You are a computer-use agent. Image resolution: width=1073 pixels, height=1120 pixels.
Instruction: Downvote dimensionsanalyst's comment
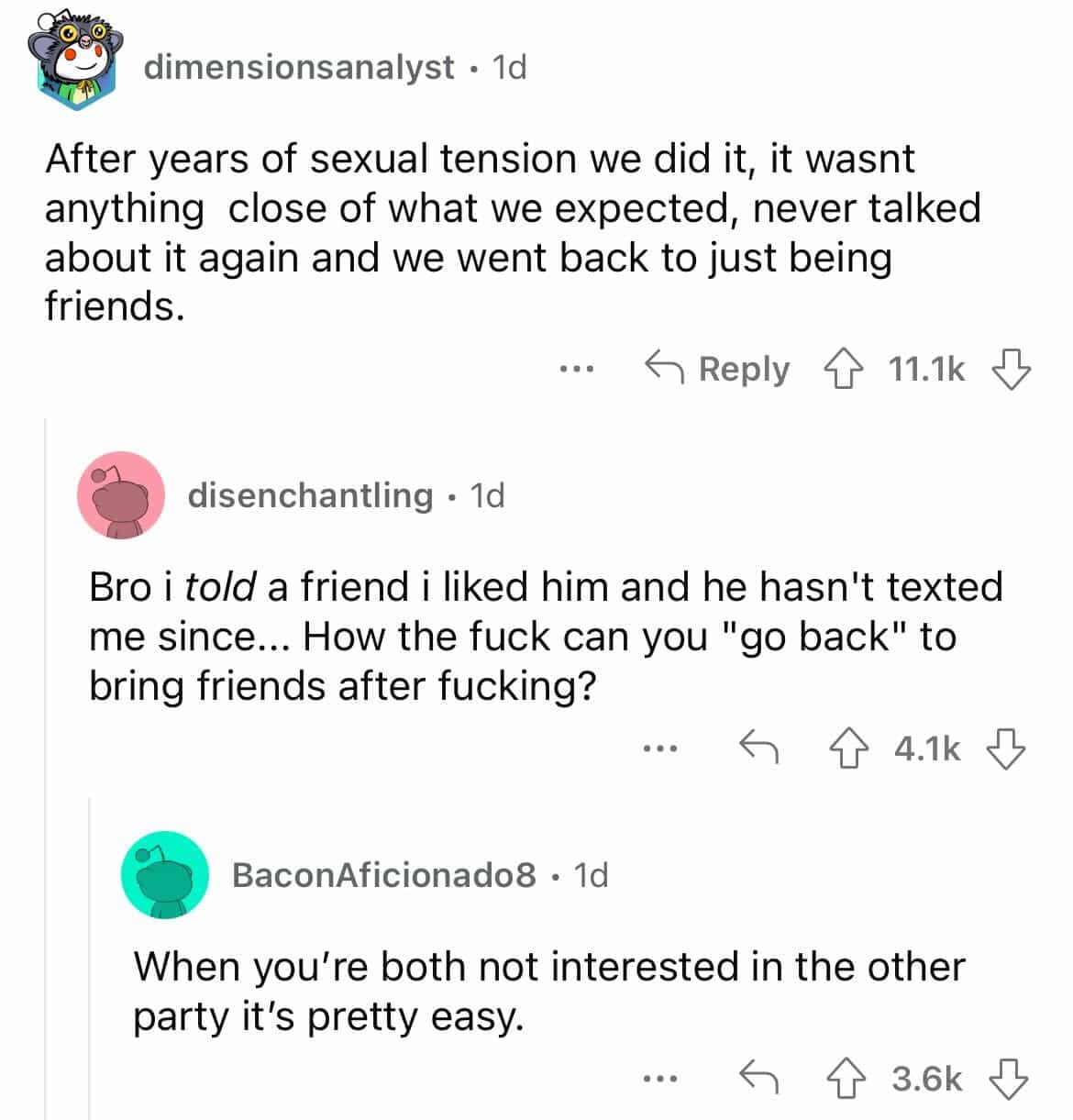1012,370
